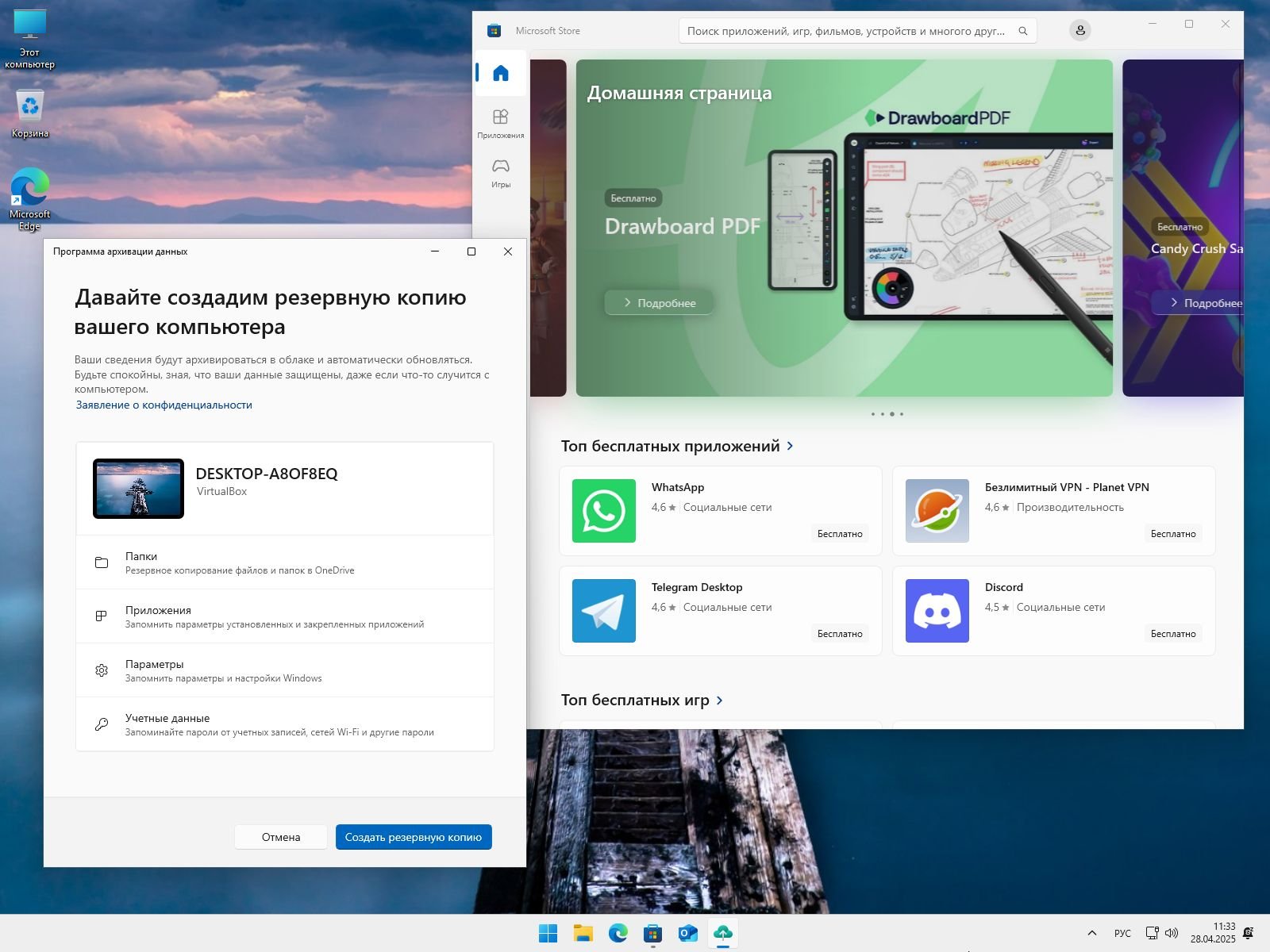Open the clock and date in taskbar
Viewport: 1270px width, 952px height.
(1213, 933)
